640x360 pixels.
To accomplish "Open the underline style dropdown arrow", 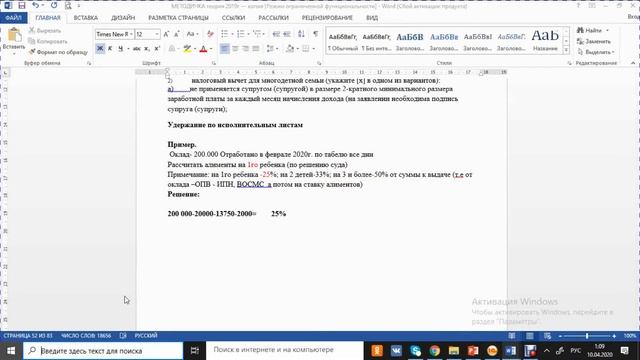I will [128, 49].
